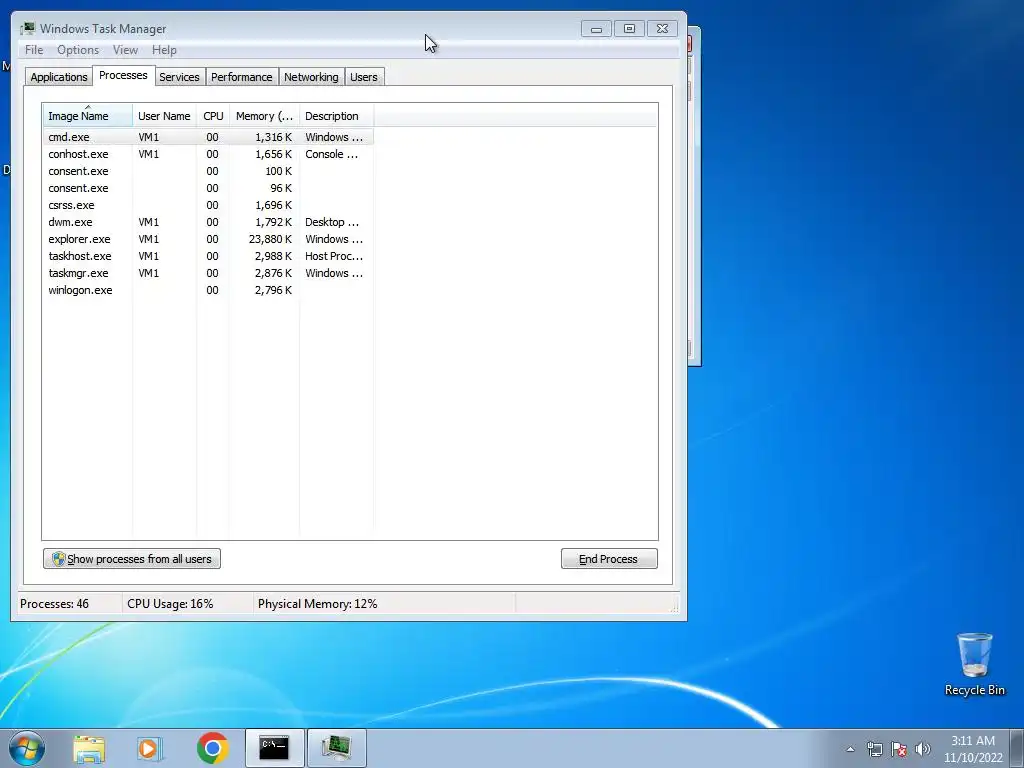Open Google Chrome from the taskbar
The width and height of the screenshot is (1024, 768).
[x=212, y=748]
